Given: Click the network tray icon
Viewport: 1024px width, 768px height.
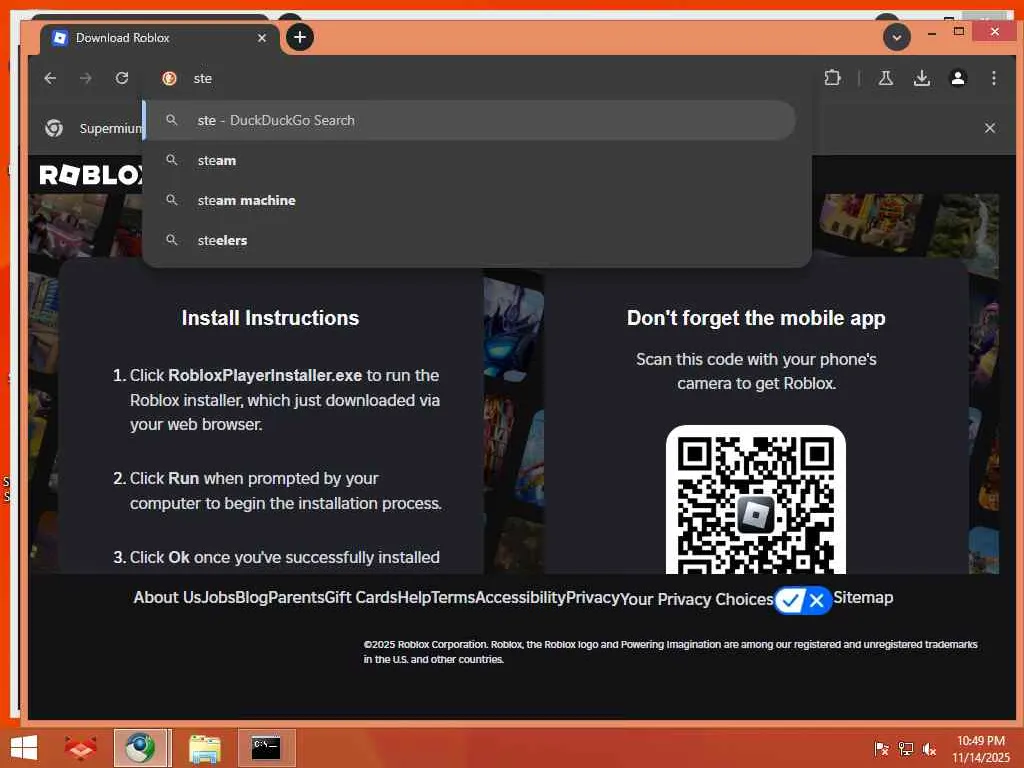Looking at the screenshot, I should (906, 749).
